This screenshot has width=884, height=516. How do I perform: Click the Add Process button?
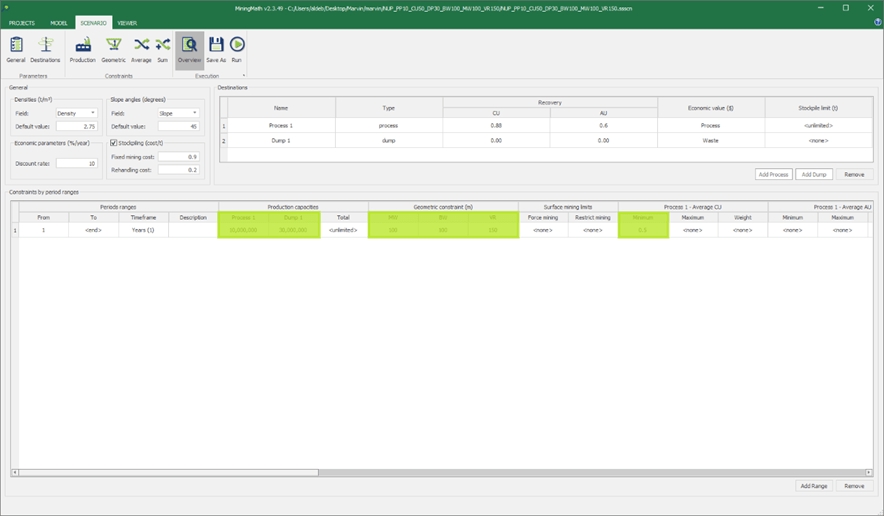tap(773, 174)
